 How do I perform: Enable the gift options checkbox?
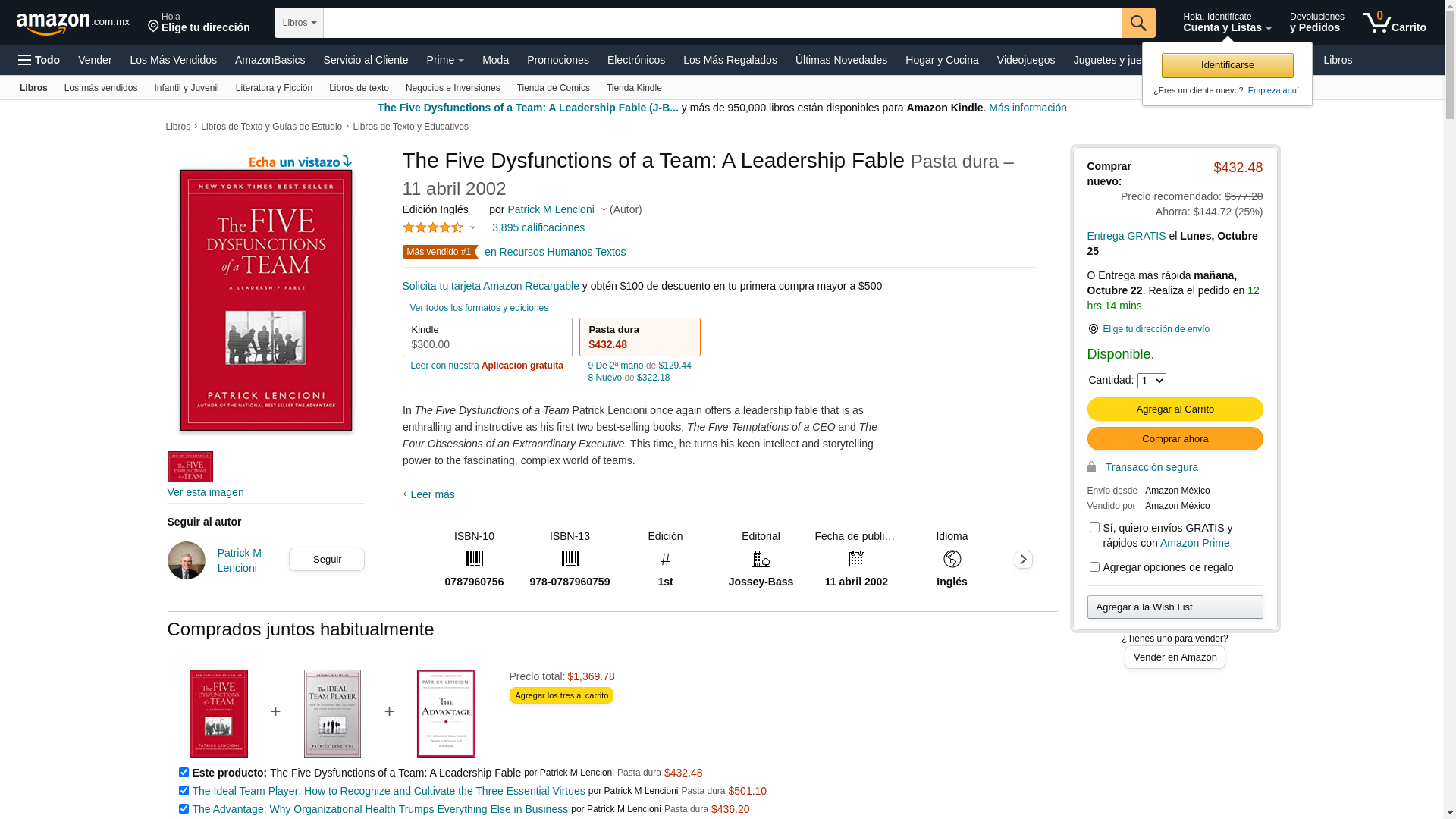click(x=1094, y=567)
